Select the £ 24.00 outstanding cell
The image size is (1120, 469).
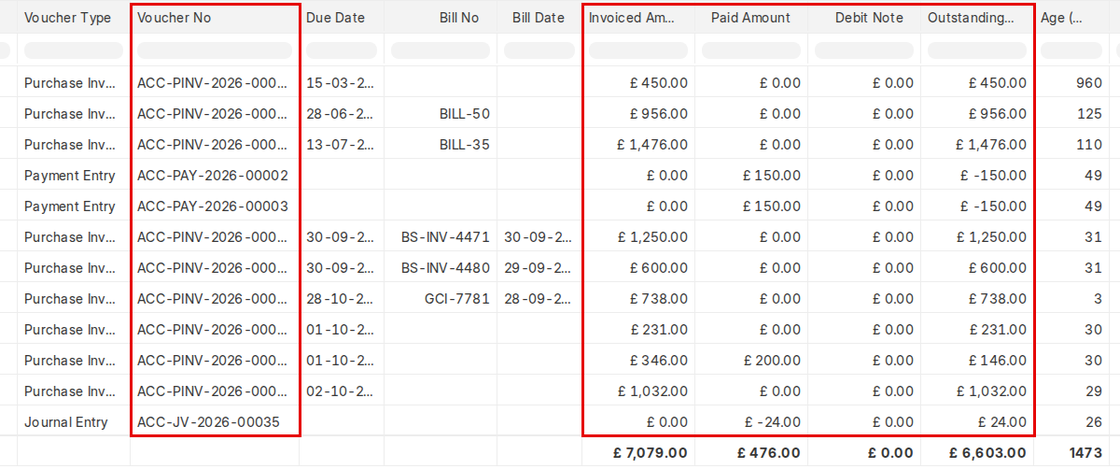point(977,422)
